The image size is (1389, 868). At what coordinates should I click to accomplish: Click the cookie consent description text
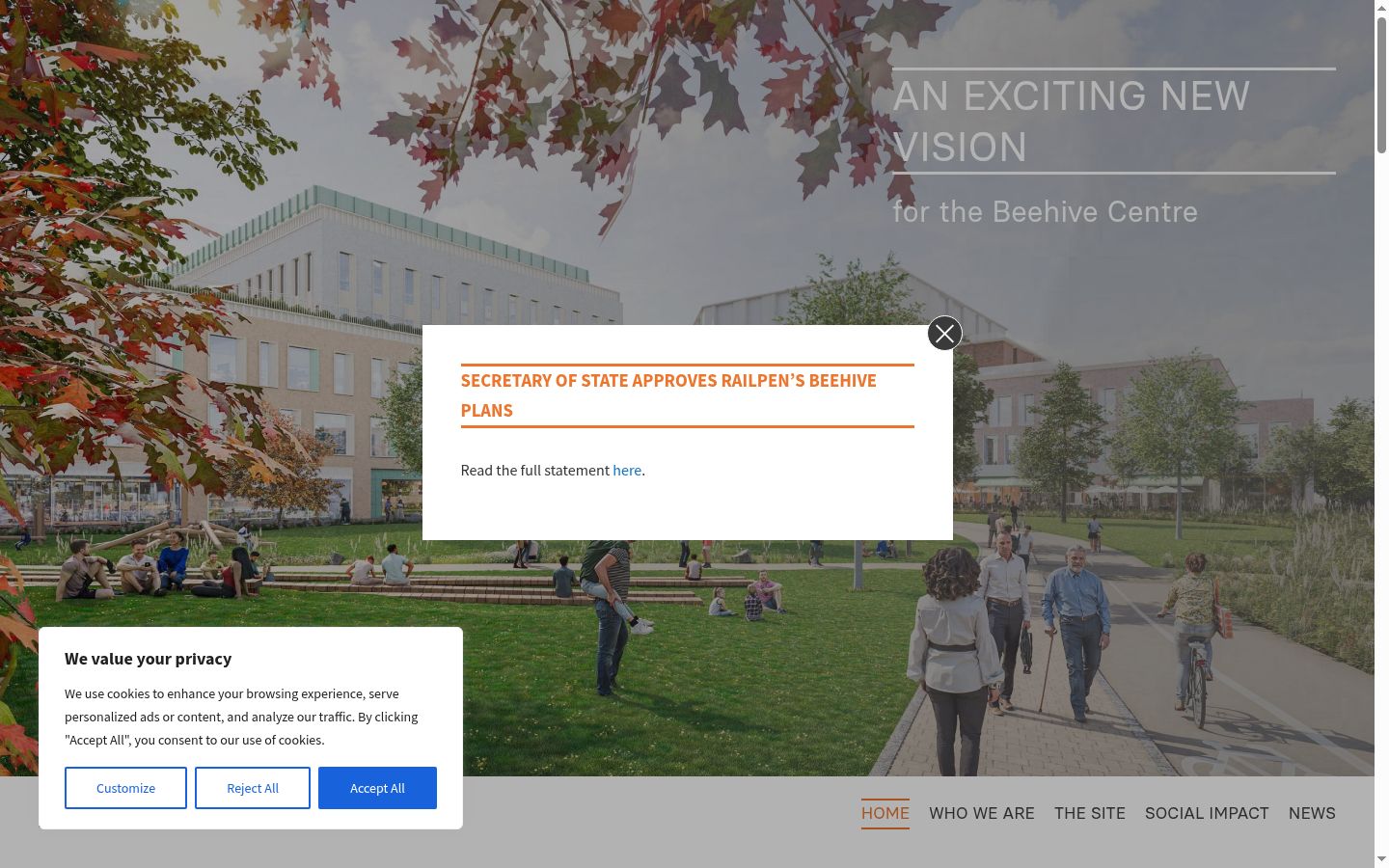point(241,717)
